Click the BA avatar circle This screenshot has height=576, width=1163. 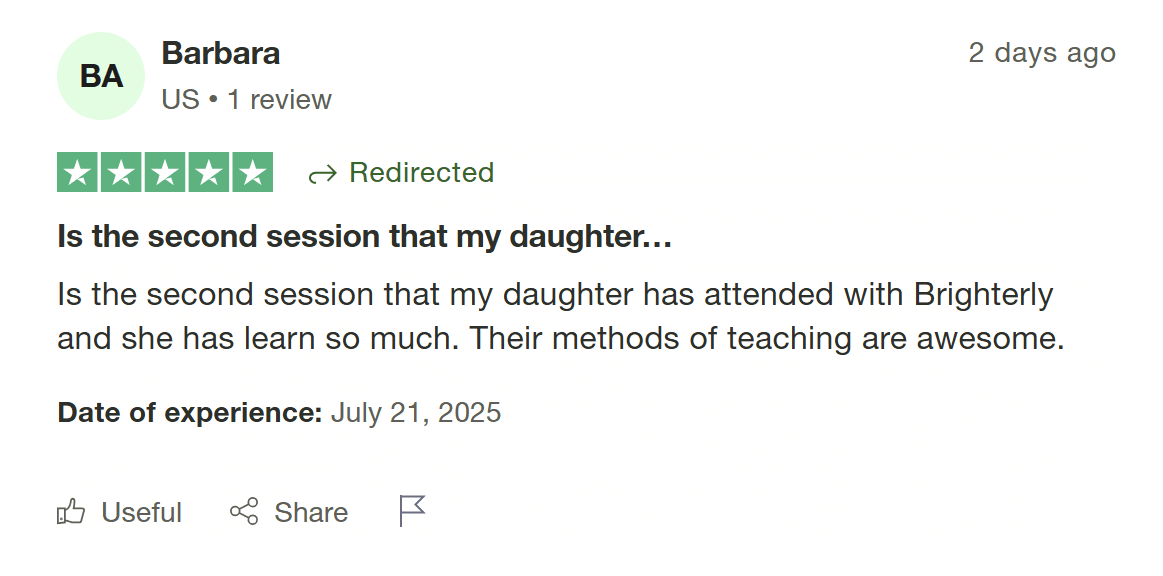click(x=101, y=76)
